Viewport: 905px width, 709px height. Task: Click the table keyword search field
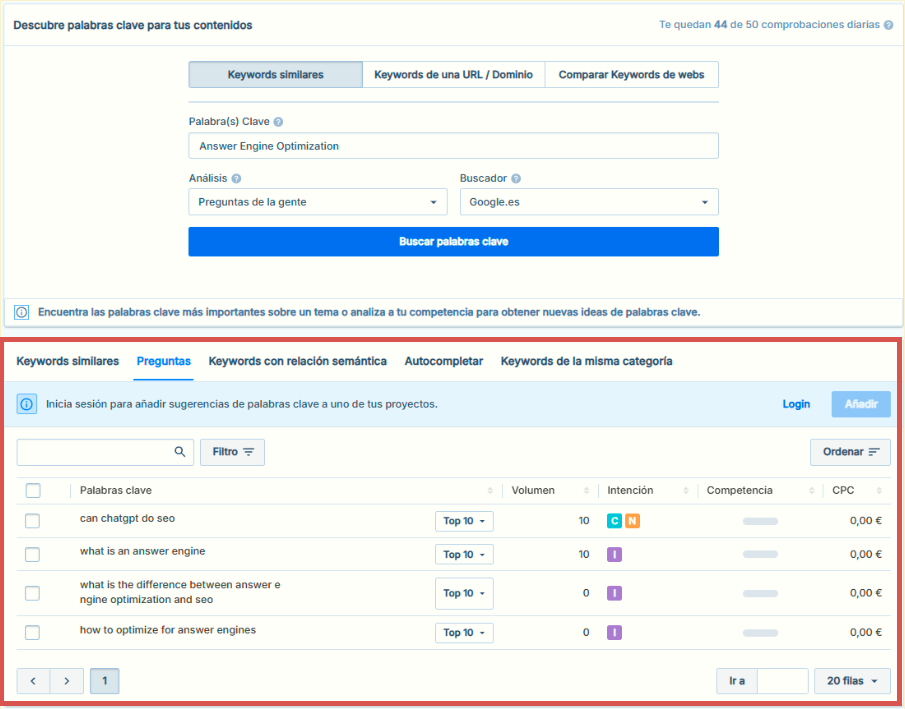(105, 451)
